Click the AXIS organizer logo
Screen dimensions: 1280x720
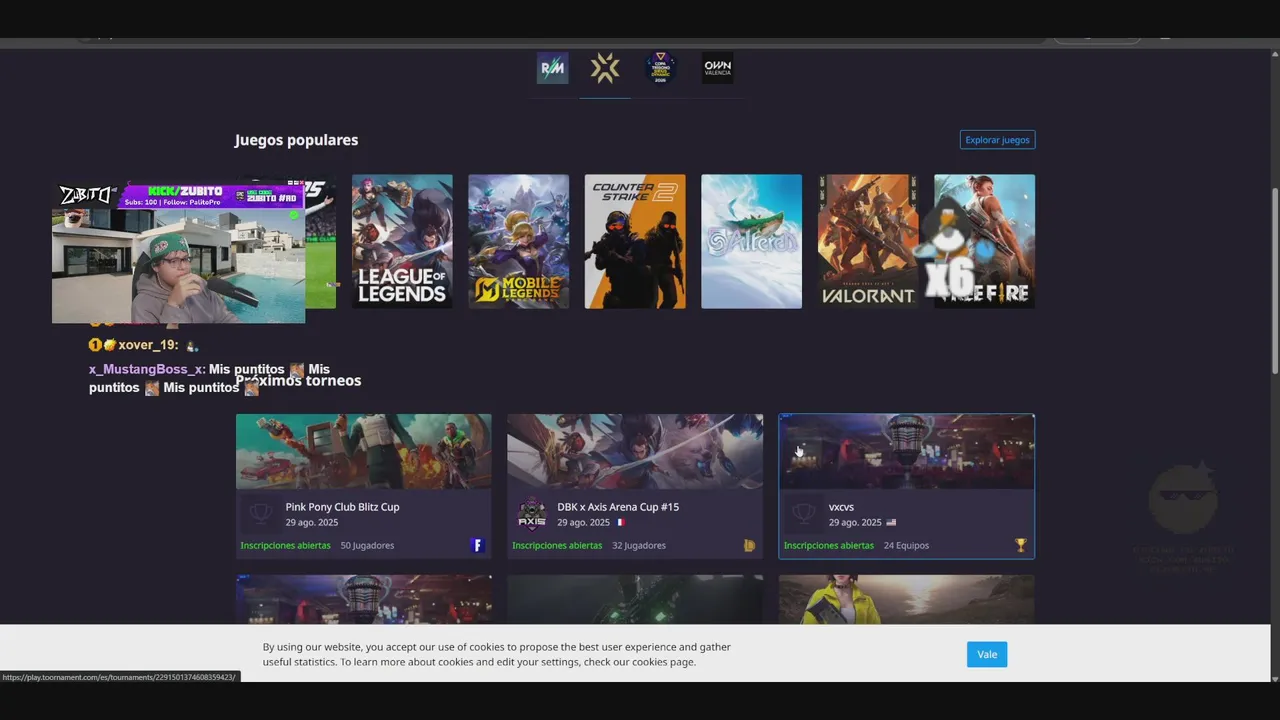(532, 514)
